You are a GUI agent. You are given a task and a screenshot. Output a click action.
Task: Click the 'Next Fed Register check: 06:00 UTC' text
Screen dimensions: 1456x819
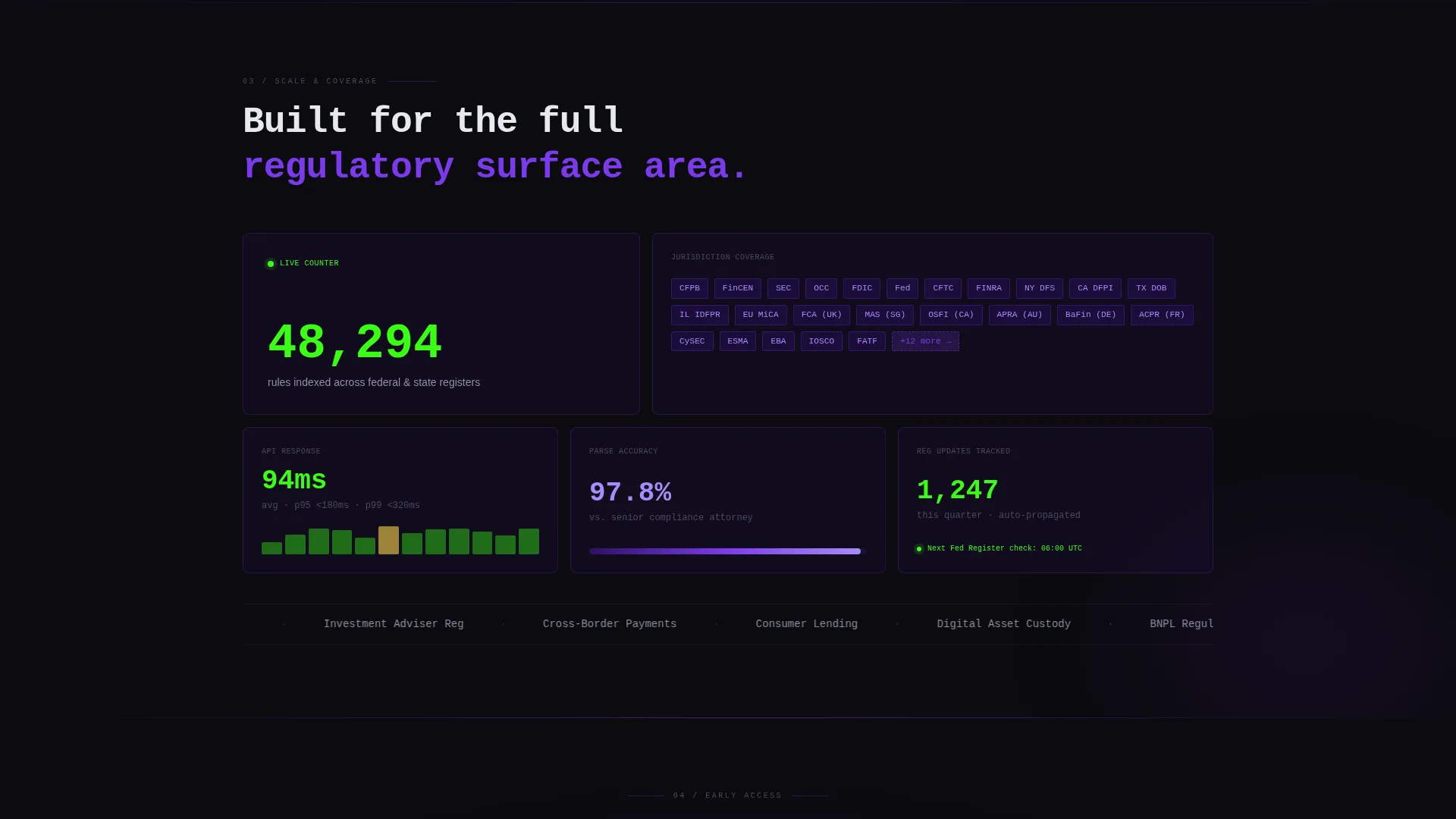[1005, 548]
